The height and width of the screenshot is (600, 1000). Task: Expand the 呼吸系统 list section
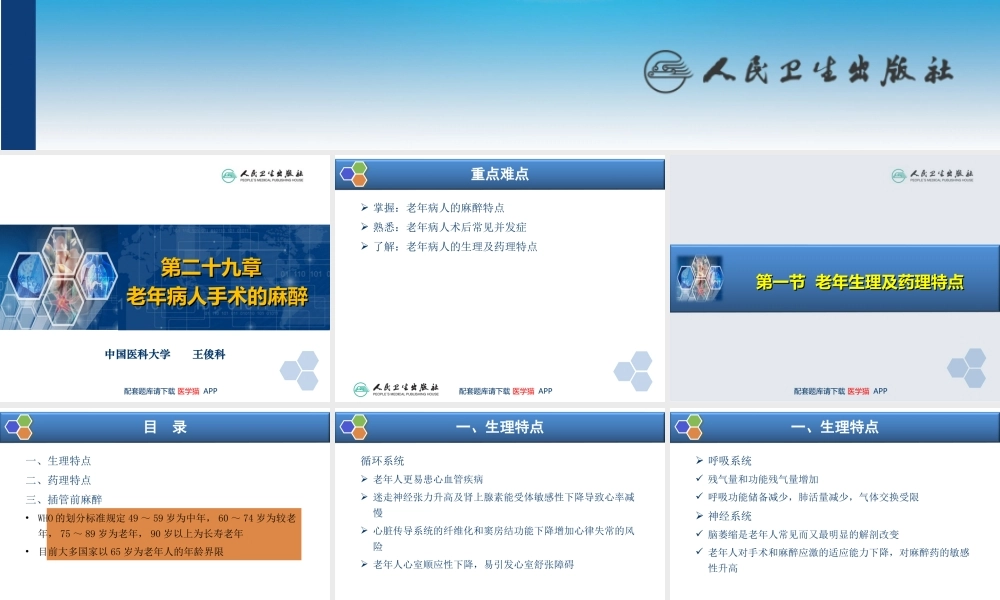(x=729, y=461)
